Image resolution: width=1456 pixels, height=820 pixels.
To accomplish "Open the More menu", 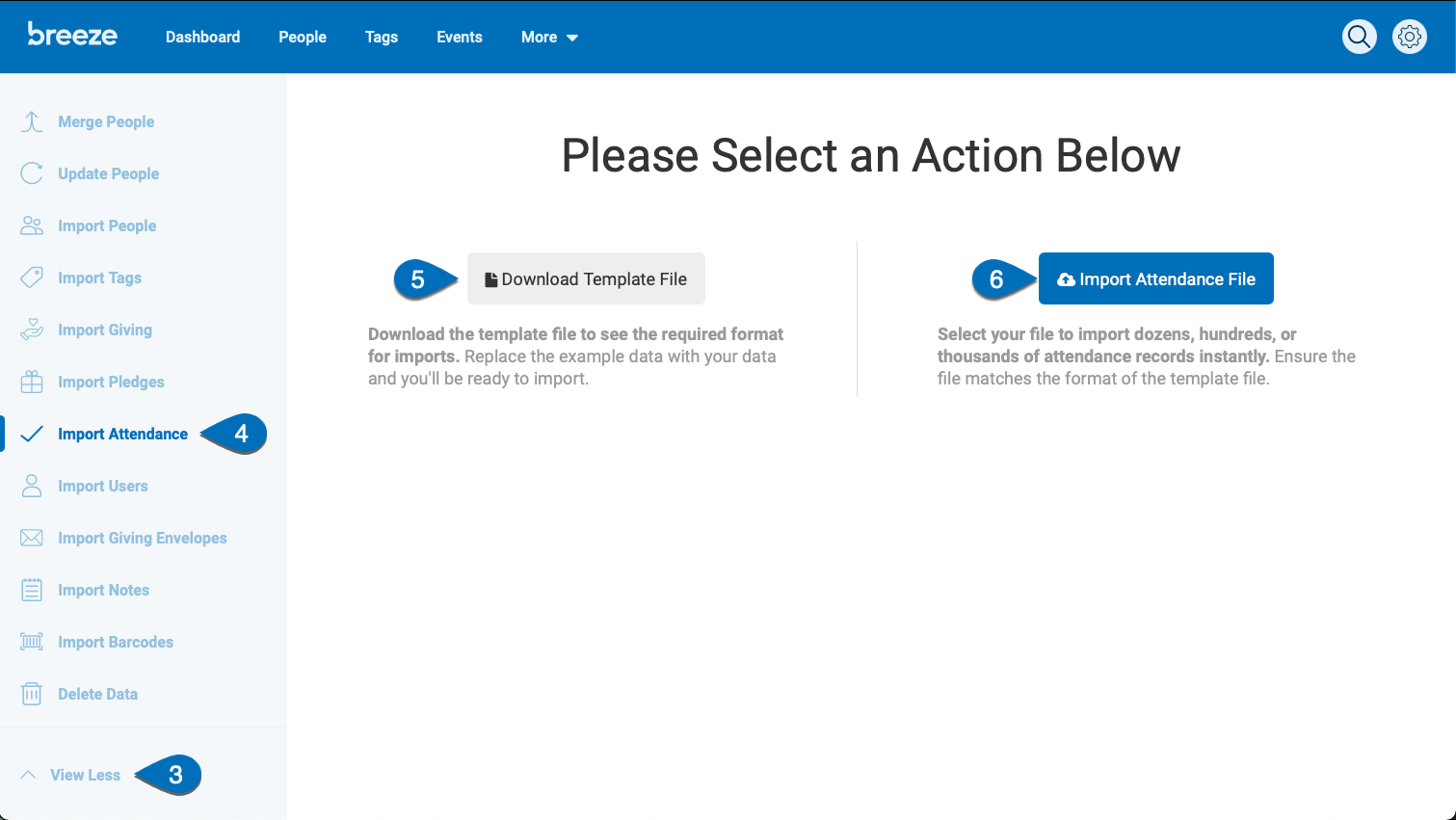I will click(549, 37).
